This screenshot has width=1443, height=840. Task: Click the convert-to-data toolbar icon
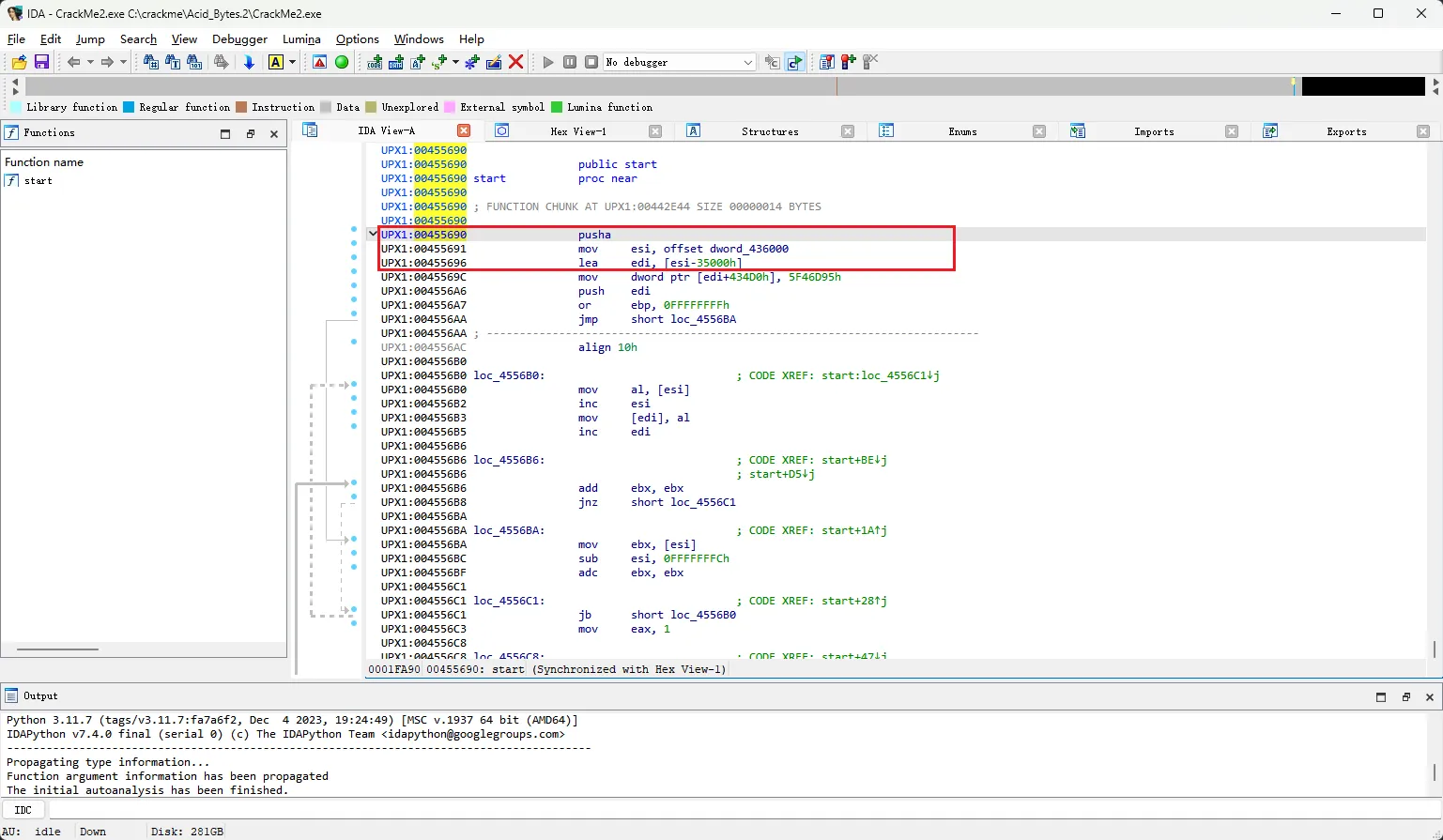[x=396, y=62]
